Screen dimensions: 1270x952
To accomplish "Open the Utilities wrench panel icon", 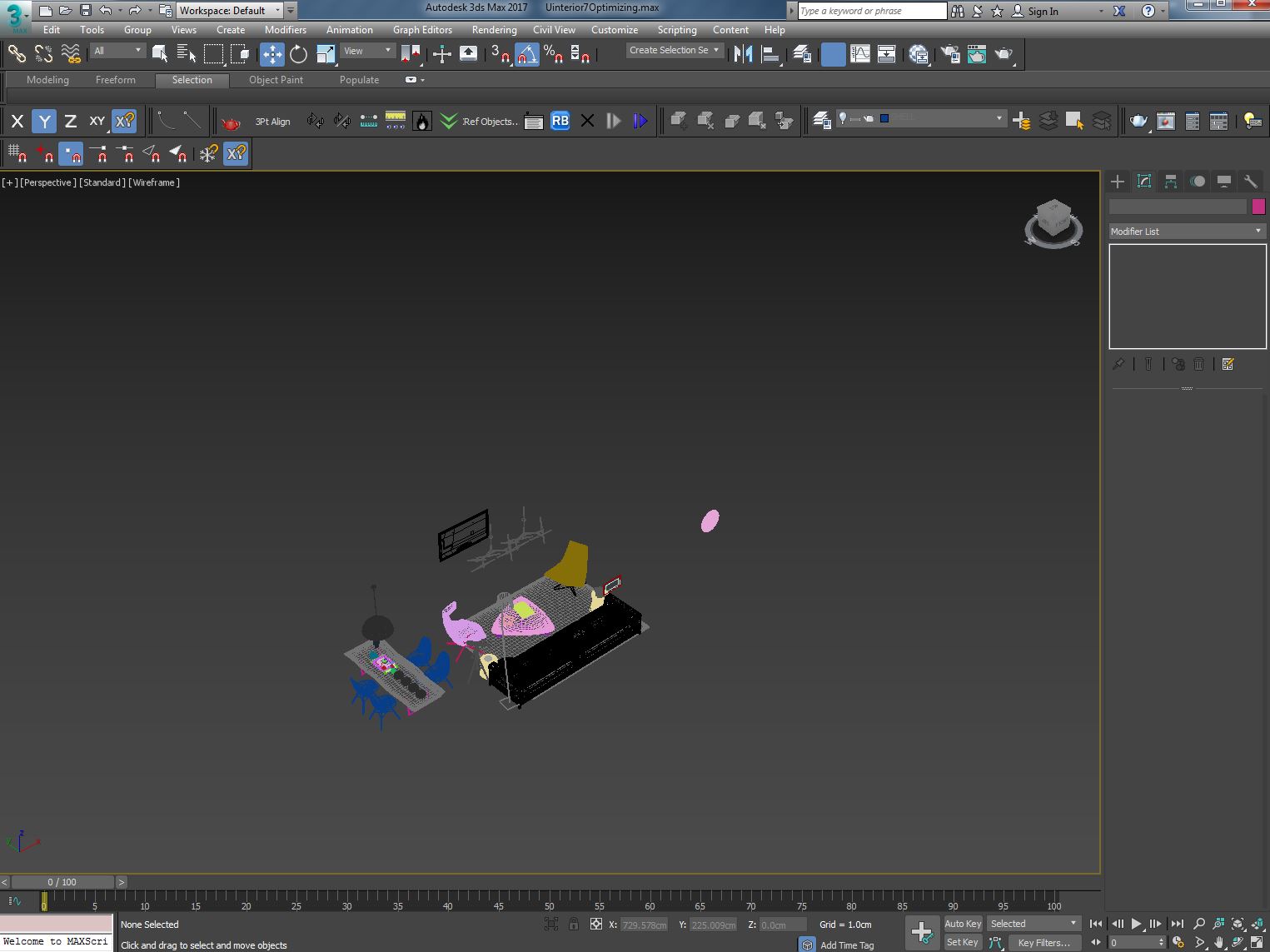I will pyautogui.click(x=1250, y=182).
